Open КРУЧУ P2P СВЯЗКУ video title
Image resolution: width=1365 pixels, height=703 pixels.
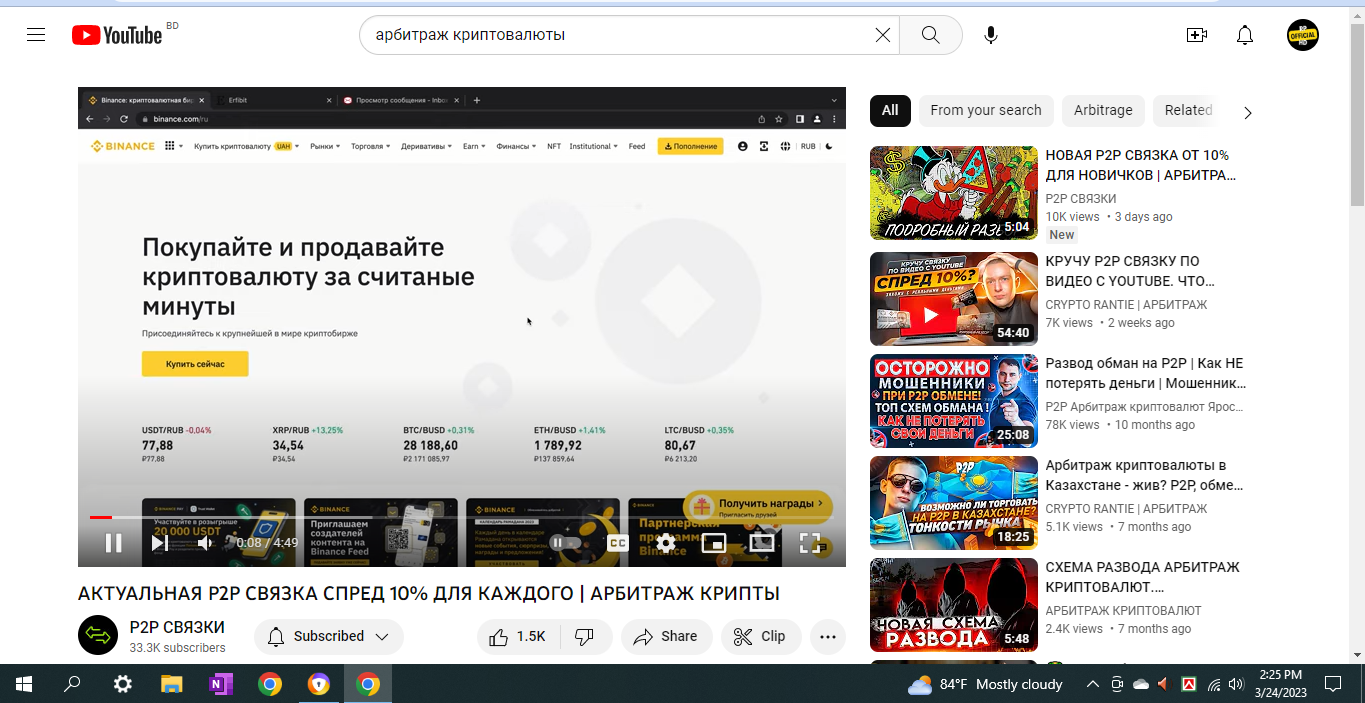pos(1130,271)
